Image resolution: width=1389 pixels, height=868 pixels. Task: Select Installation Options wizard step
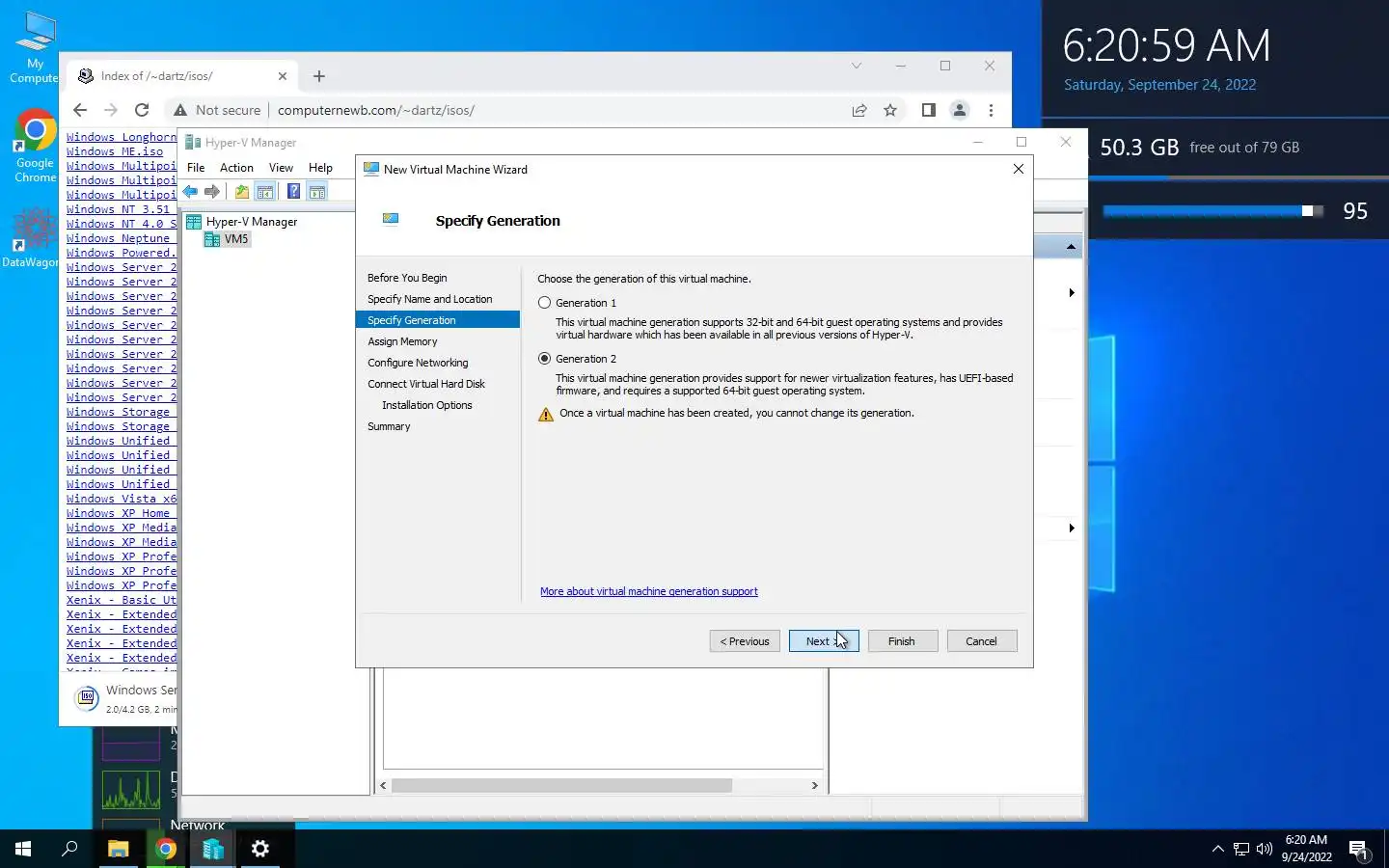click(426, 405)
